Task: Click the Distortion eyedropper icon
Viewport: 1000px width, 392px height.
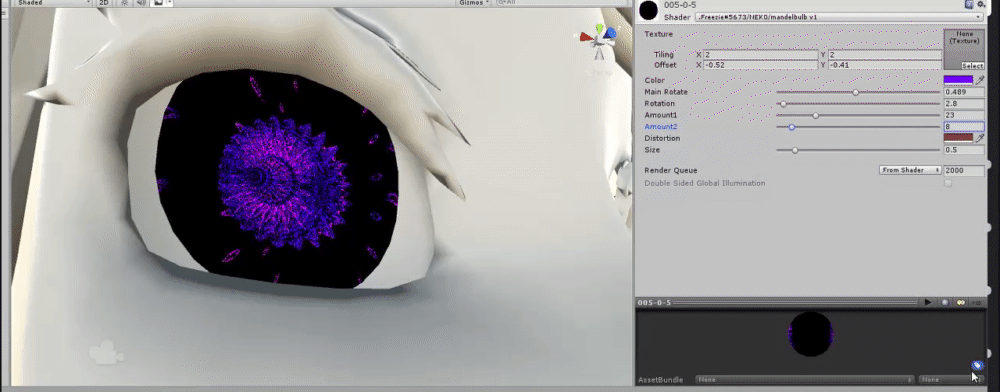Action: (x=981, y=138)
